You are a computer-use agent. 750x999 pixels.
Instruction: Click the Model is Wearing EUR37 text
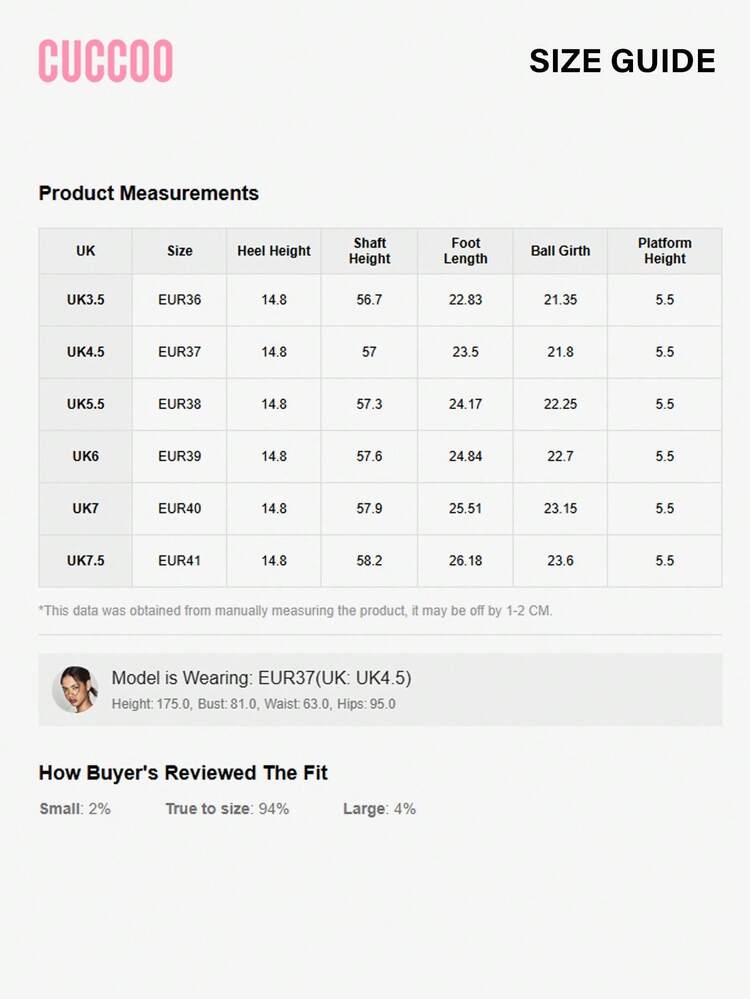tap(261, 678)
